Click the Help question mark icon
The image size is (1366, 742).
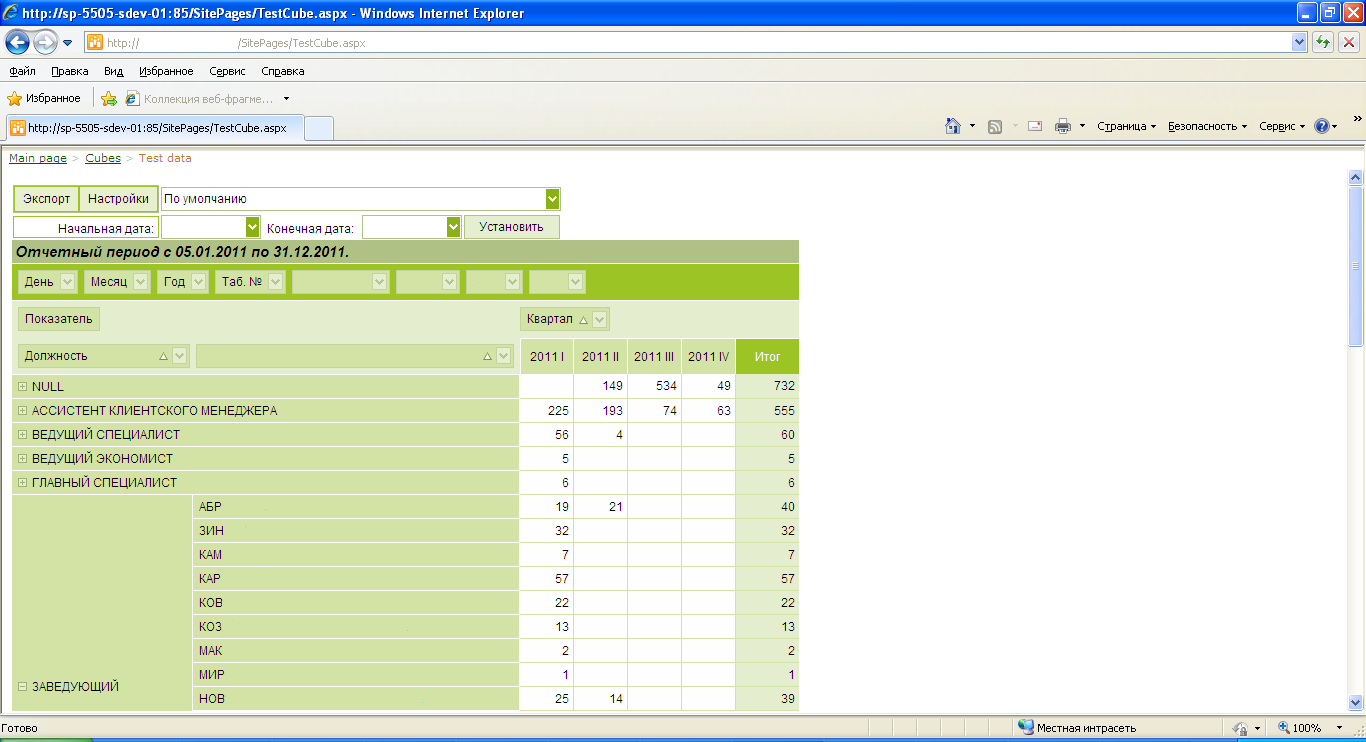(x=1321, y=126)
